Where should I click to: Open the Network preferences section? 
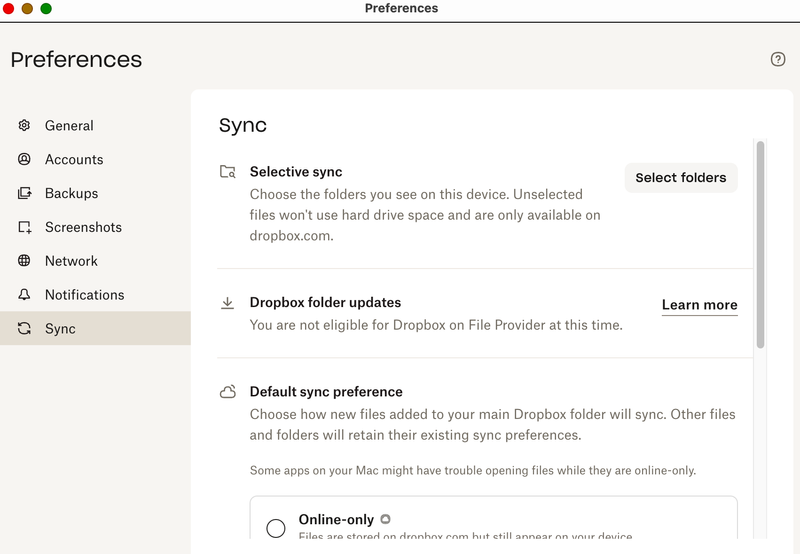pyautogui.click(x=71, y=261)
